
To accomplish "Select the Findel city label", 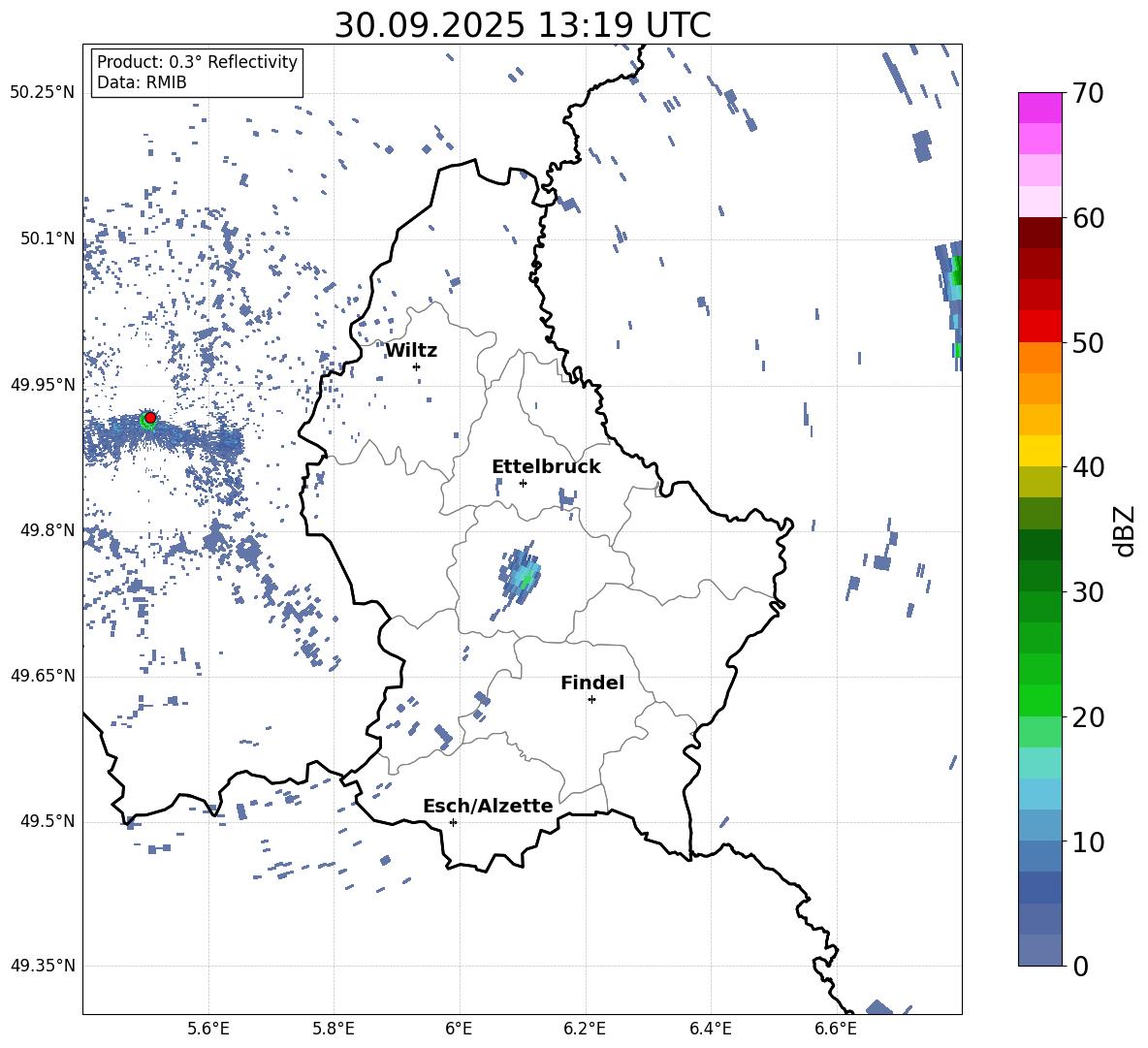I will click(x=592, y=683).
